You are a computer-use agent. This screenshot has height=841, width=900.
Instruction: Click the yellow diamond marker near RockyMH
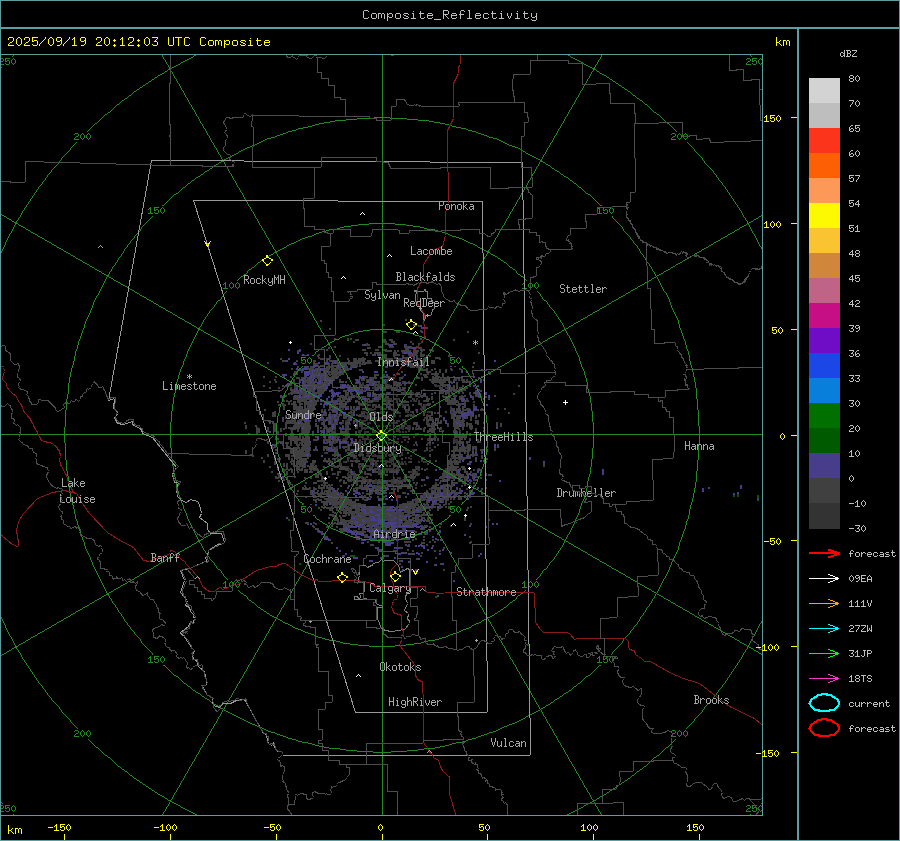click(x=267, y=260)
